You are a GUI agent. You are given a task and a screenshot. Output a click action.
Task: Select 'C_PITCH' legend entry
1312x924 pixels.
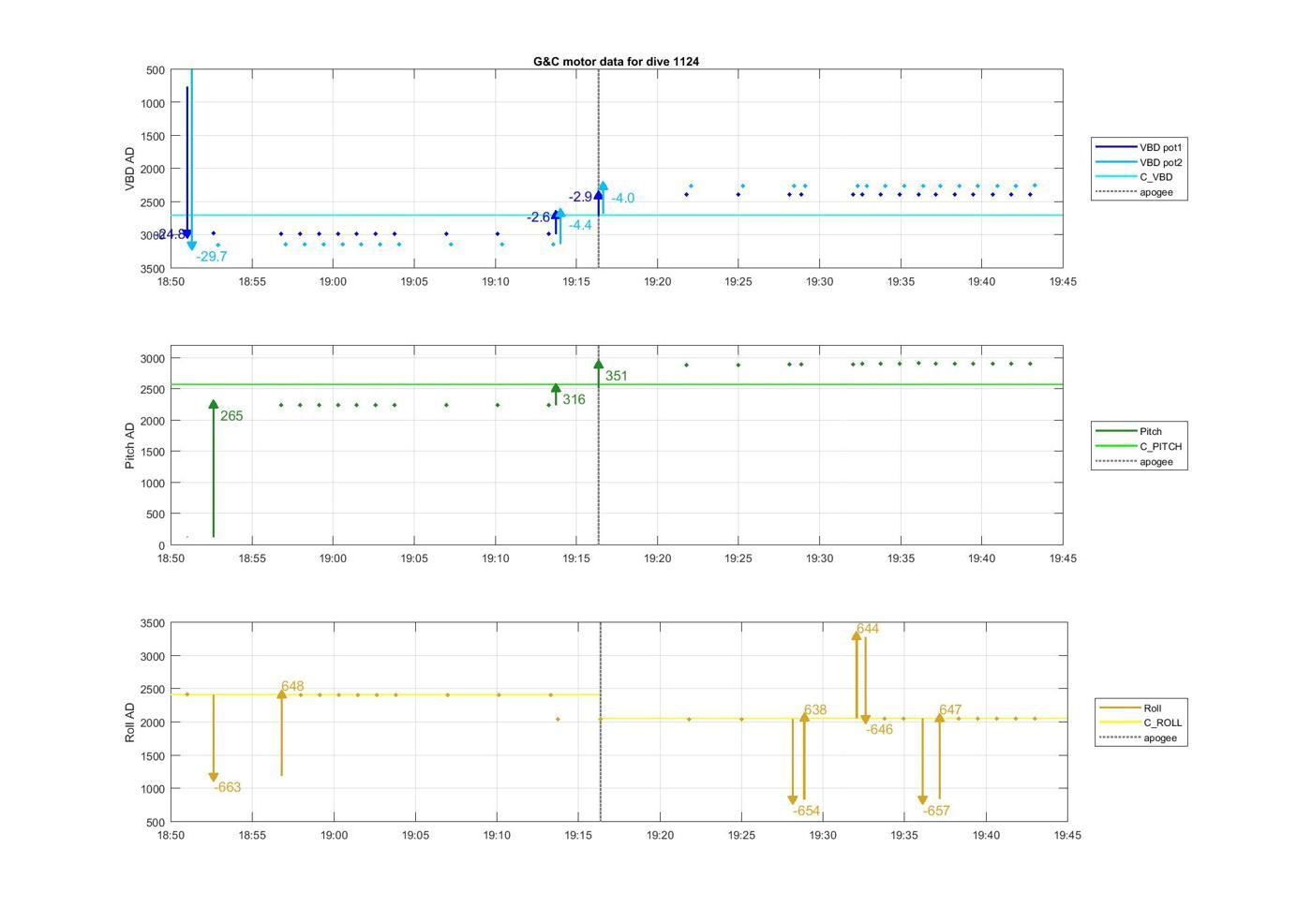pyautogui.click(x=1140, y=446)
